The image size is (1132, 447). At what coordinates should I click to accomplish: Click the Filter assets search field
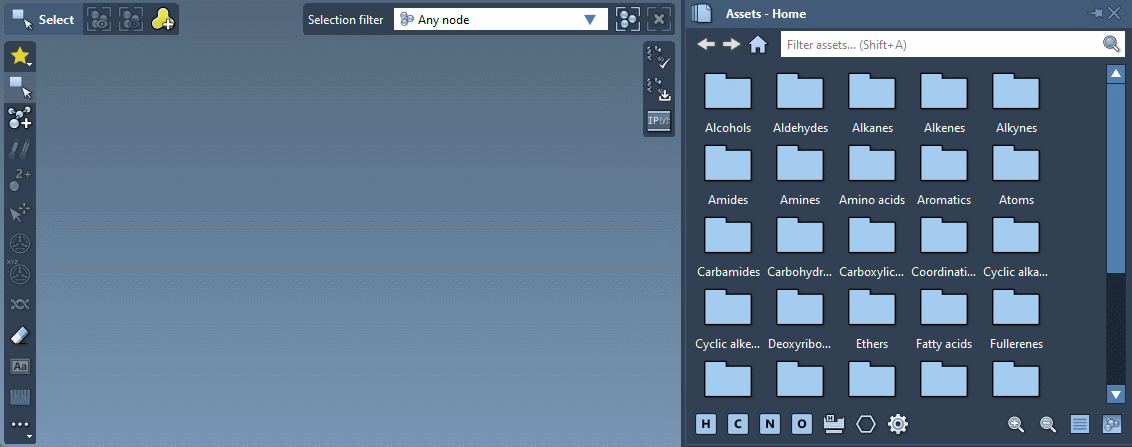[x=940, y=44]
